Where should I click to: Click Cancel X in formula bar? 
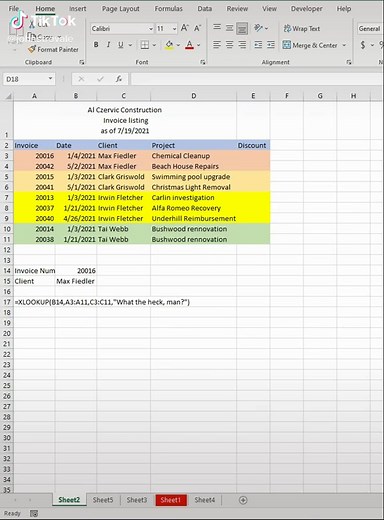tap(81, 79)
